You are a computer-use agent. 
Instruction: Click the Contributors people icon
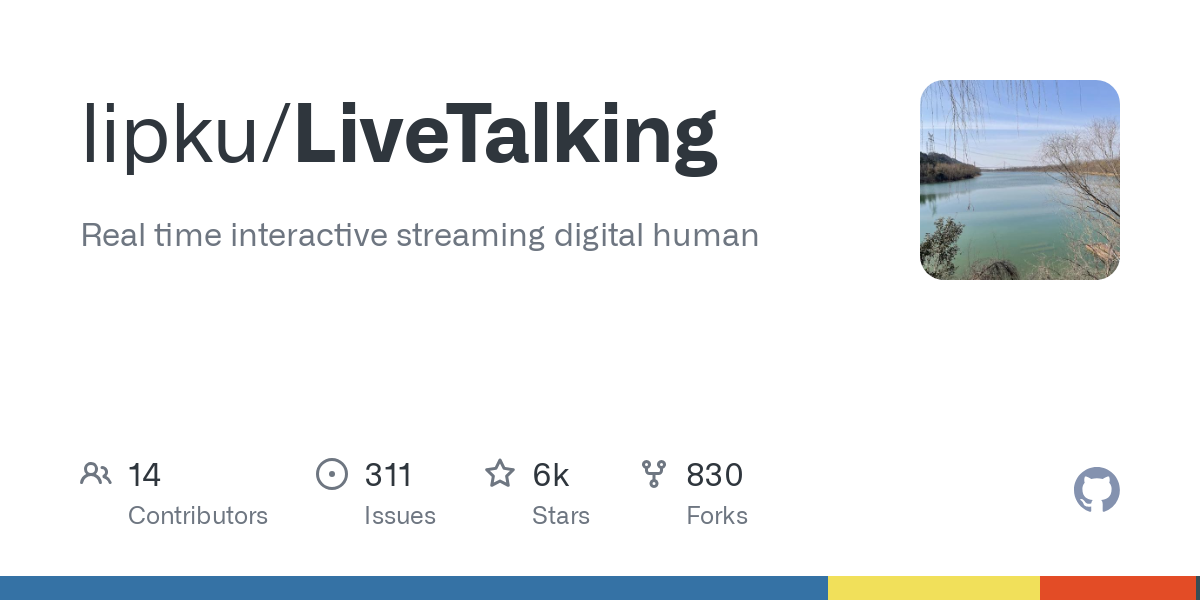96,474
